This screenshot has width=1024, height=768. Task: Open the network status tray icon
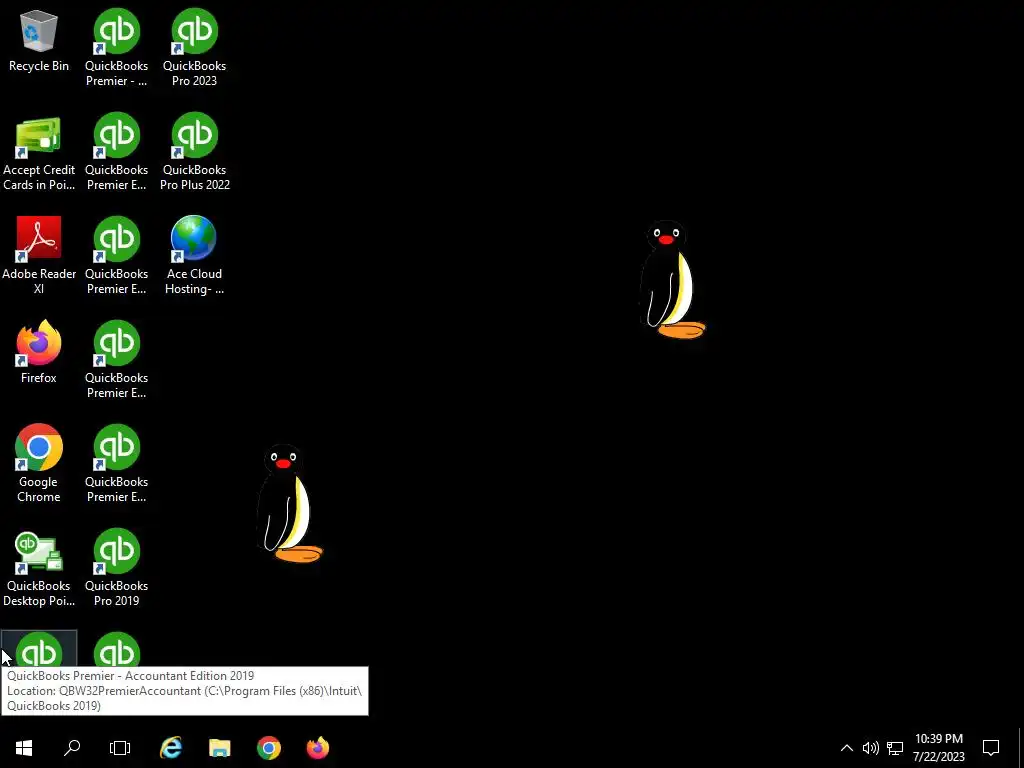895,748
